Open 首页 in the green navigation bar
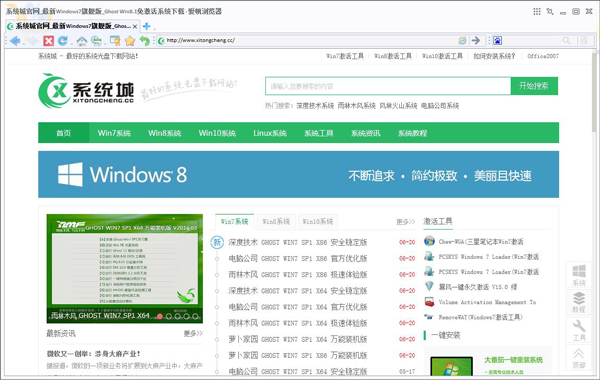Screen dimensions: 600x380 click(x=64, y=133)
